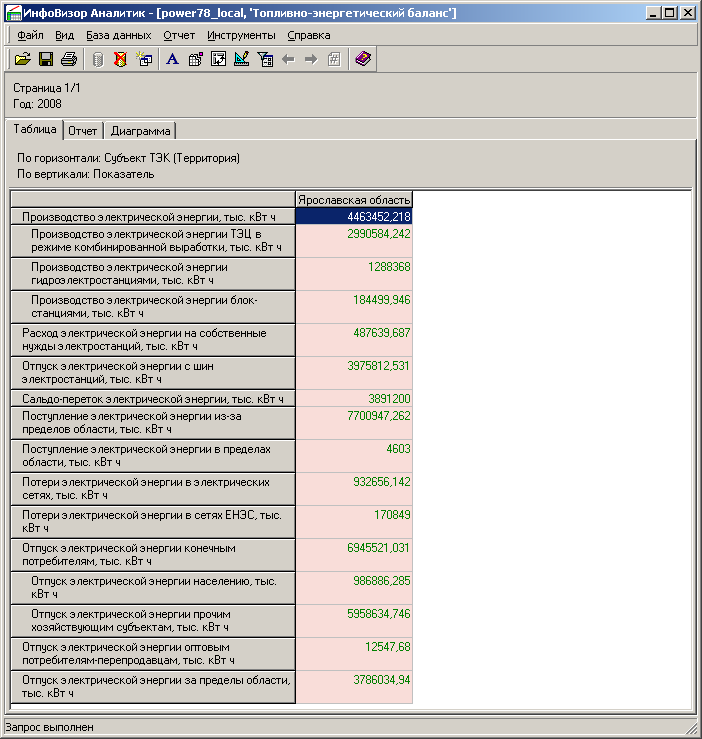
Task: Switch to the Отчет tab
Action: click(83, 131)
